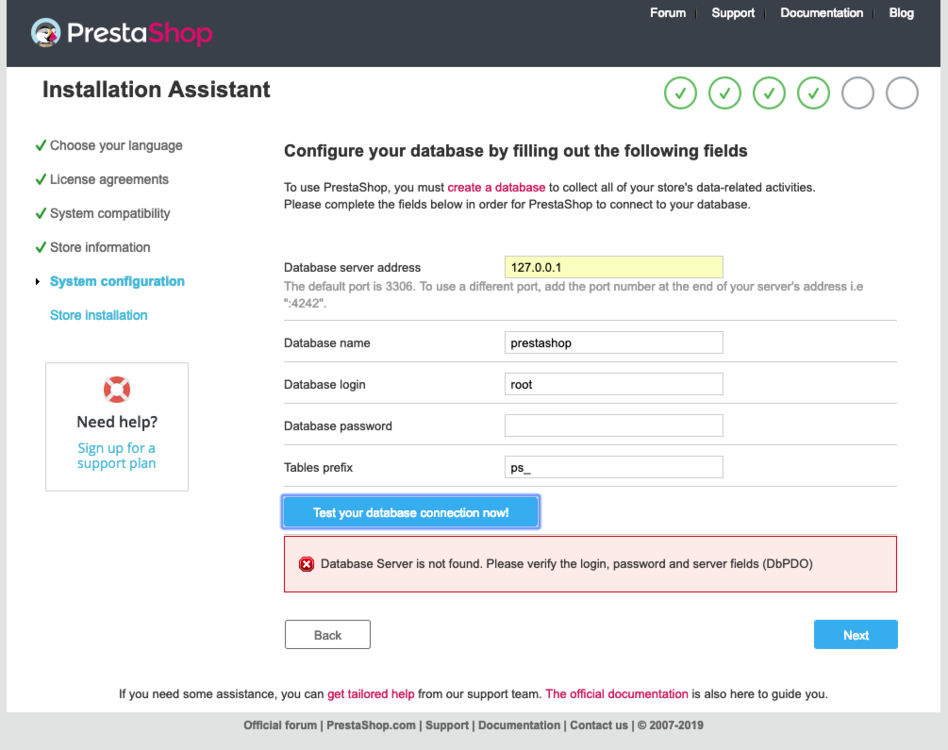Go to the Blog header link
This screenshot has height=750, width=948.
pos(901,13)
